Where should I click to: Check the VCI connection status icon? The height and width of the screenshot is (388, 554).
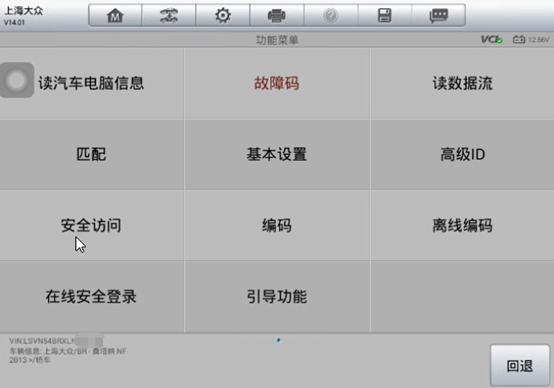click(491, 40)
